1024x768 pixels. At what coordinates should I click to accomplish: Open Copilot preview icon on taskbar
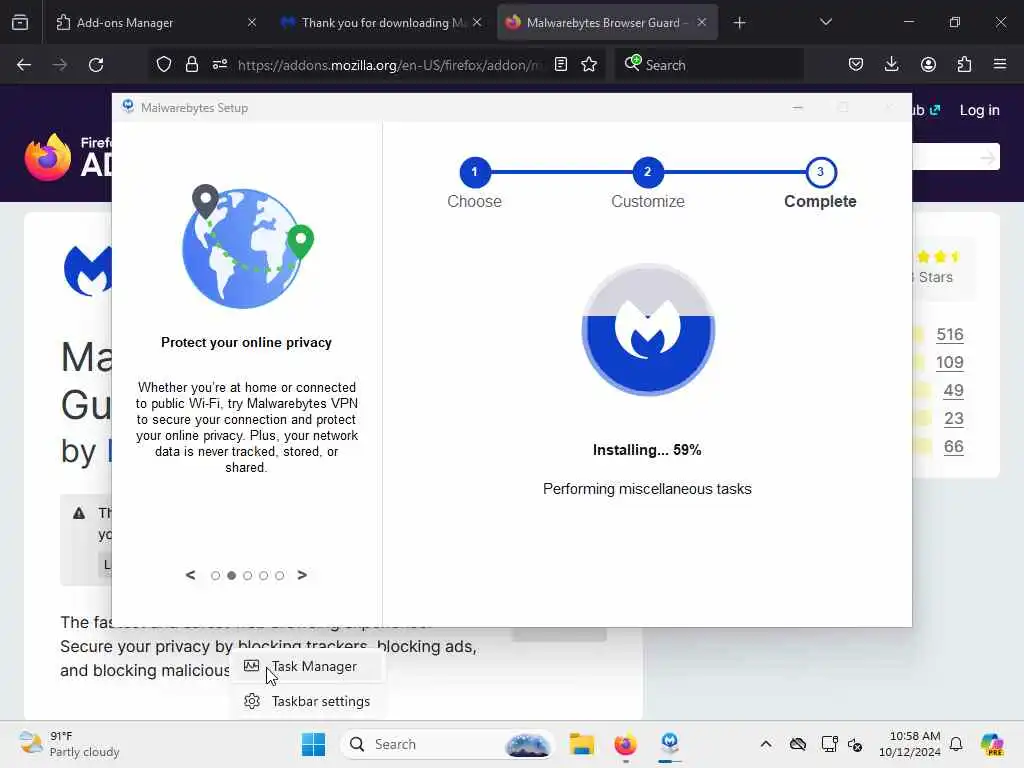[x=992, y=744]
